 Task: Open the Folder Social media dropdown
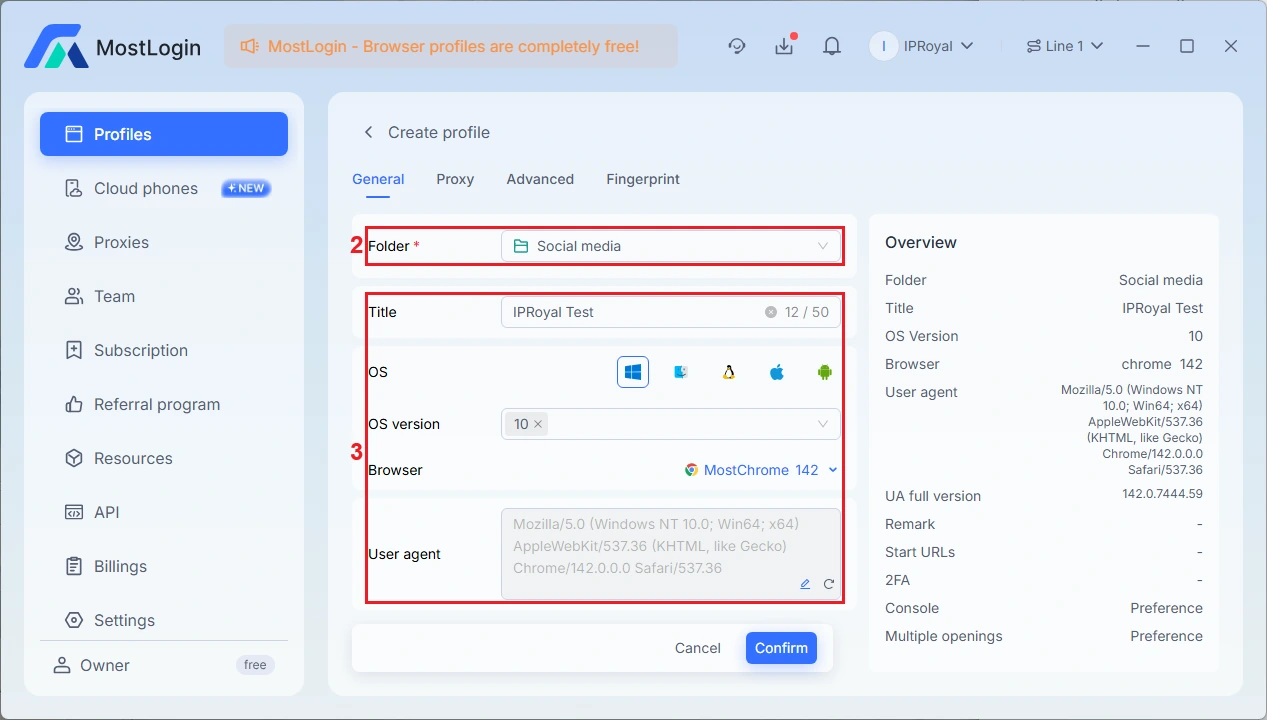(671, 246)
